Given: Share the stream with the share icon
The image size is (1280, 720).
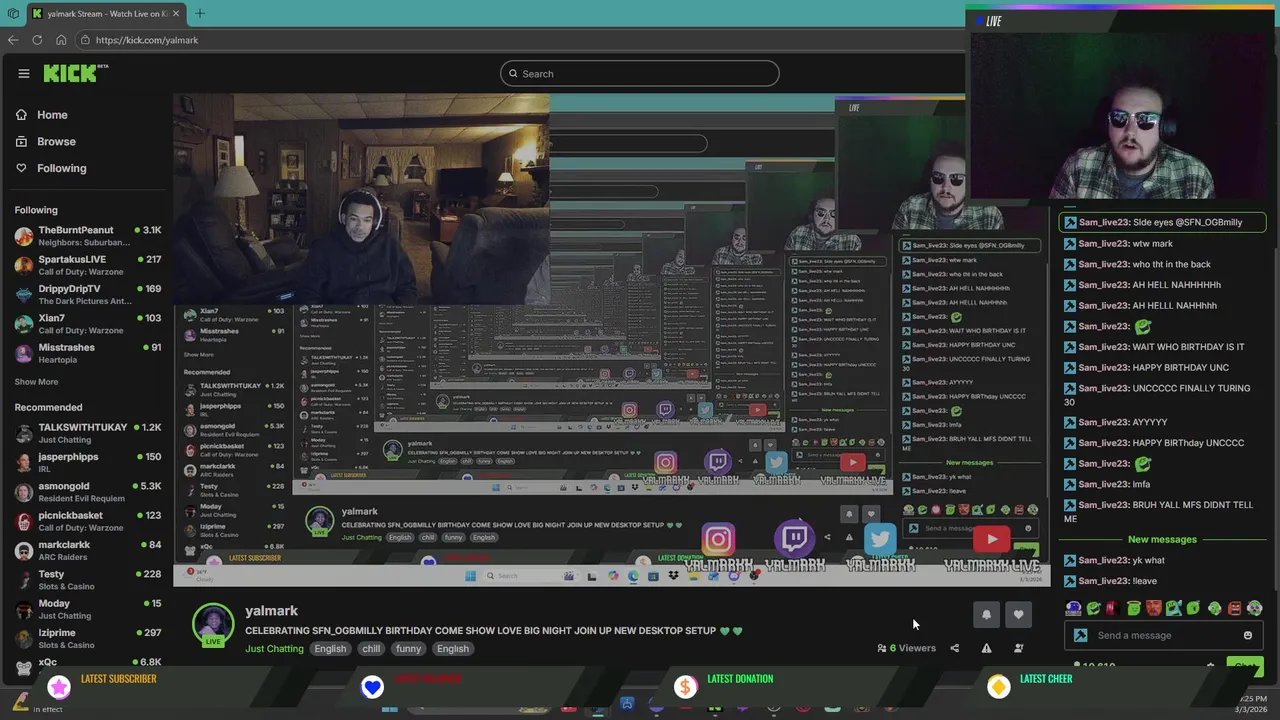Looking at the screenshot, I should [954, 648].
